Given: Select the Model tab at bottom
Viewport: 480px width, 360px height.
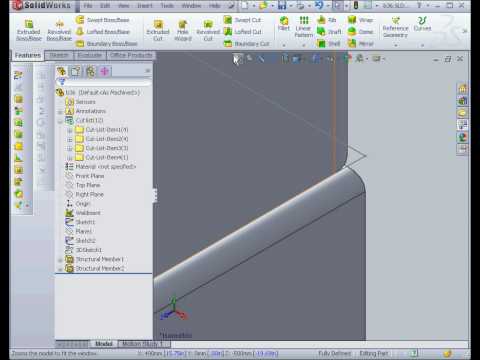Looking at the screenshot, I should [104, 344].
